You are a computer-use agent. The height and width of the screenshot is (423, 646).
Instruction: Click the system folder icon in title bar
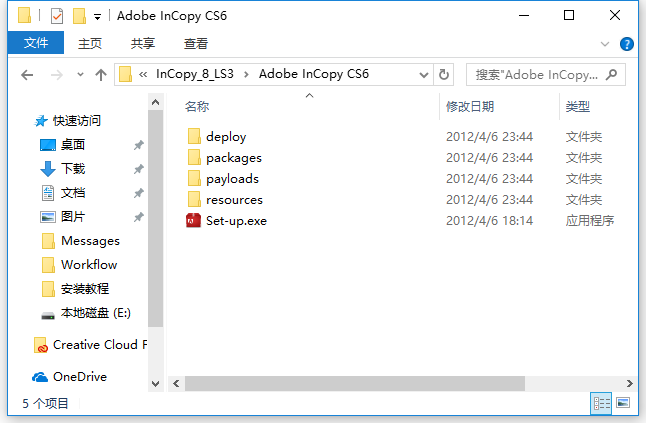pos(25,15)
